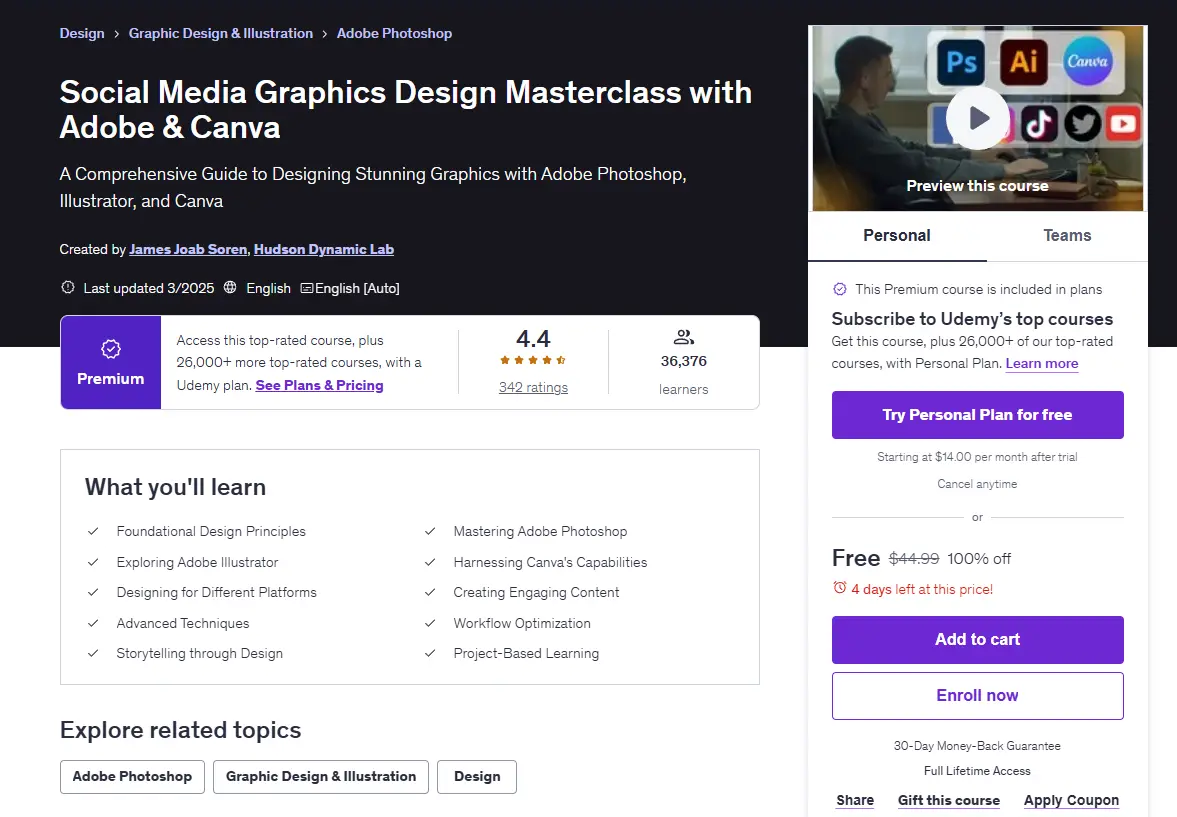Click the Full Lifetime Access text
Image resolution: width=1177 pixels, height=817 pixels.
coord(977,771)
